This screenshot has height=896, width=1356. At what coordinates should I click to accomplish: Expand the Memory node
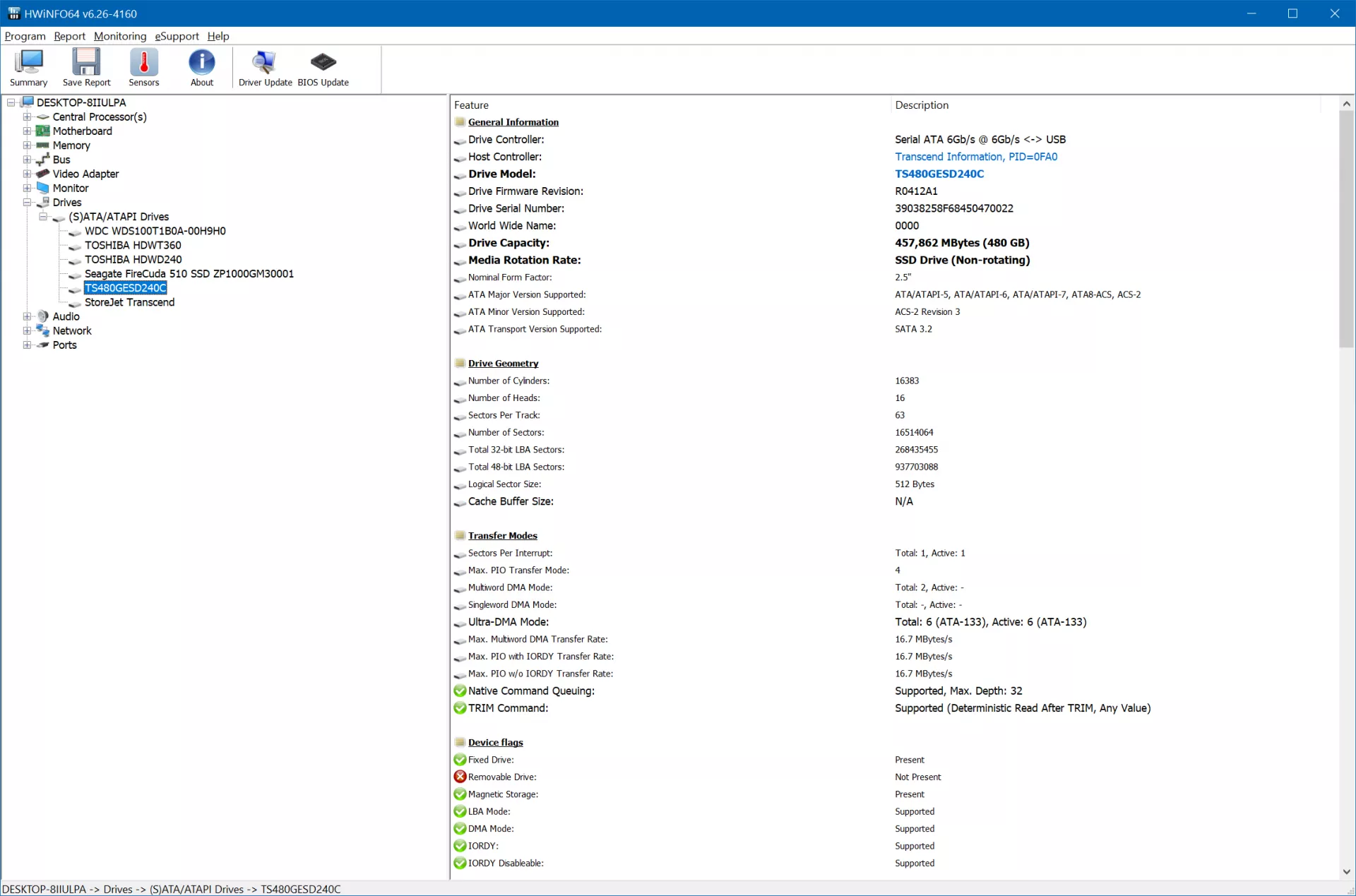click(27, 145)
